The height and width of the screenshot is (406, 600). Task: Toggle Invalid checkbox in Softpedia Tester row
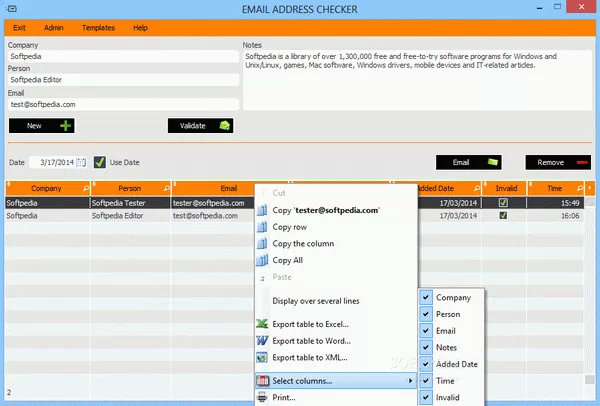503,202
